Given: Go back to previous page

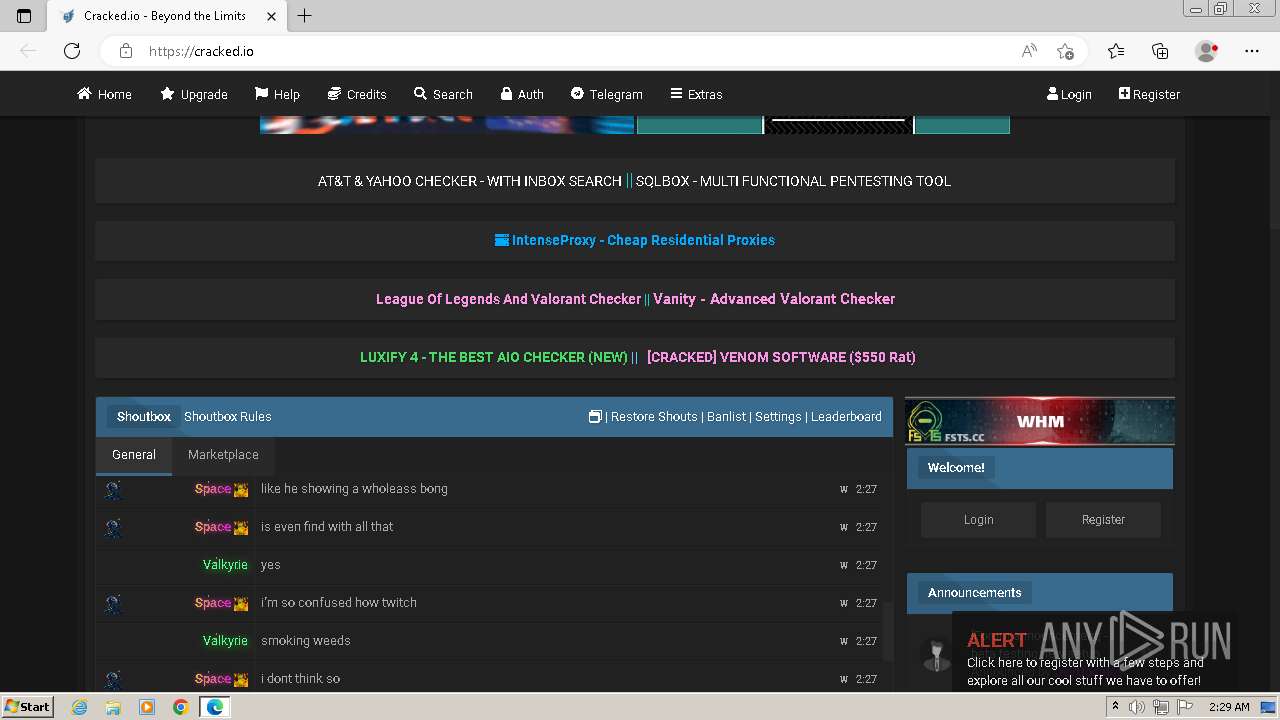Looking at the screenshot, I should 28,51.
